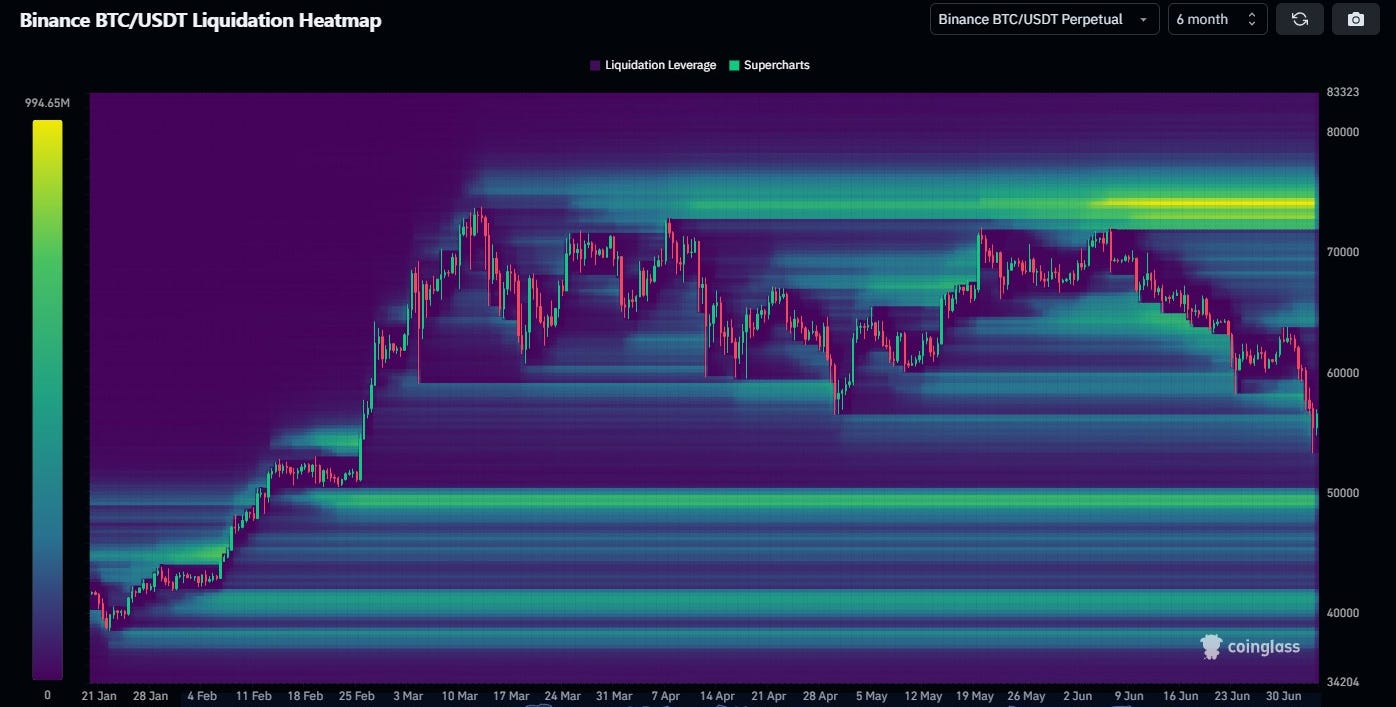Click the 14 Apr date label

click(x=717, y=696)
